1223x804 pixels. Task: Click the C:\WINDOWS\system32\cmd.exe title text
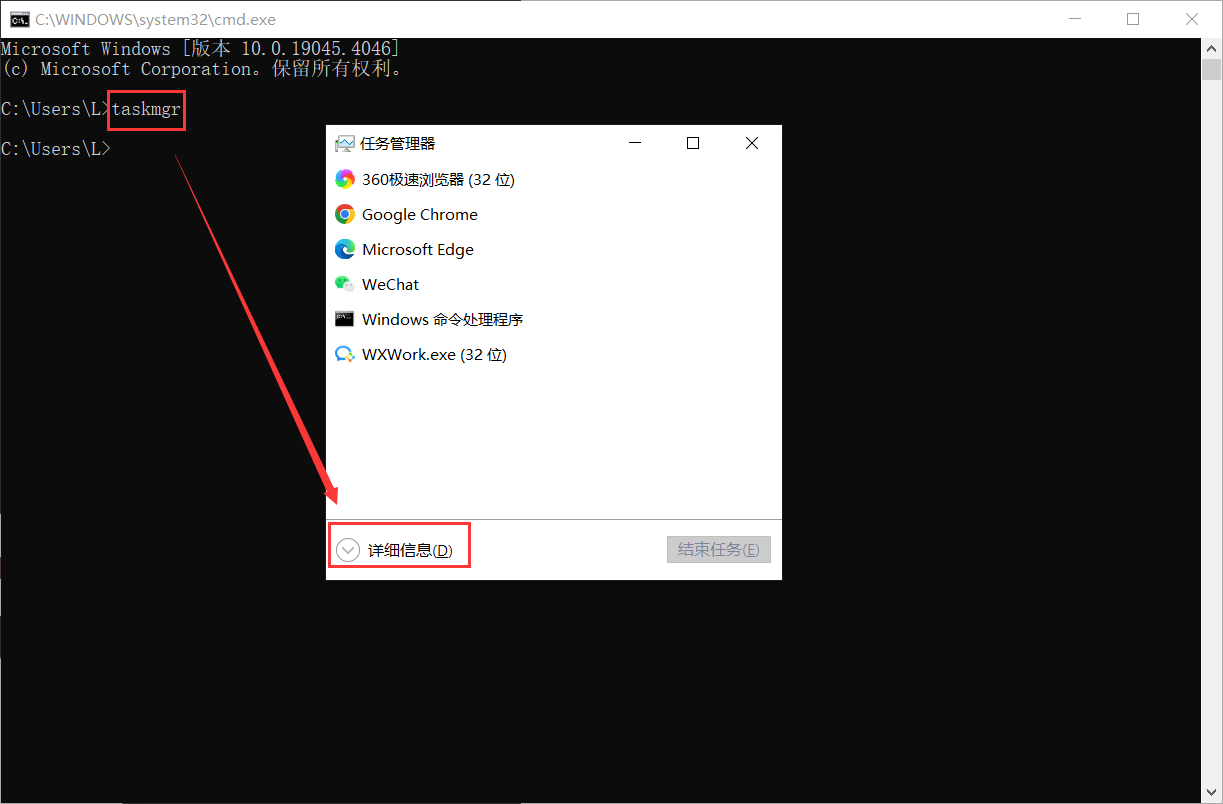[155, 19]
